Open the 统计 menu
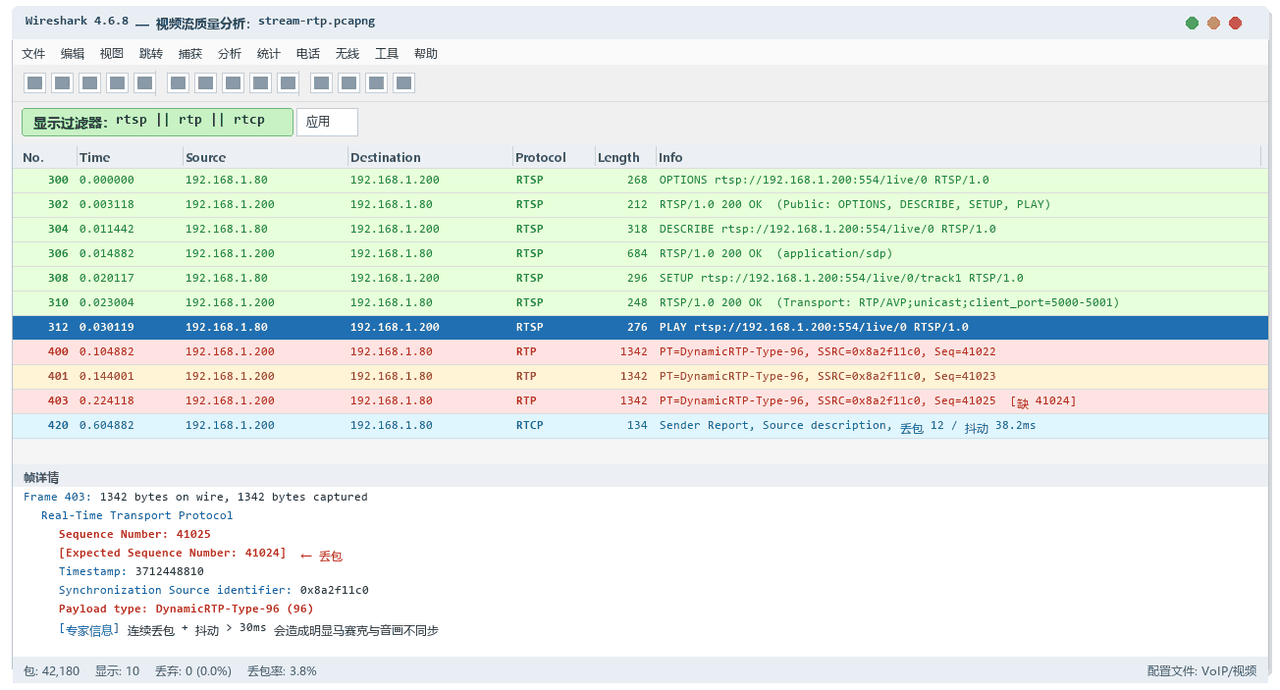 (x=268, y=54)
